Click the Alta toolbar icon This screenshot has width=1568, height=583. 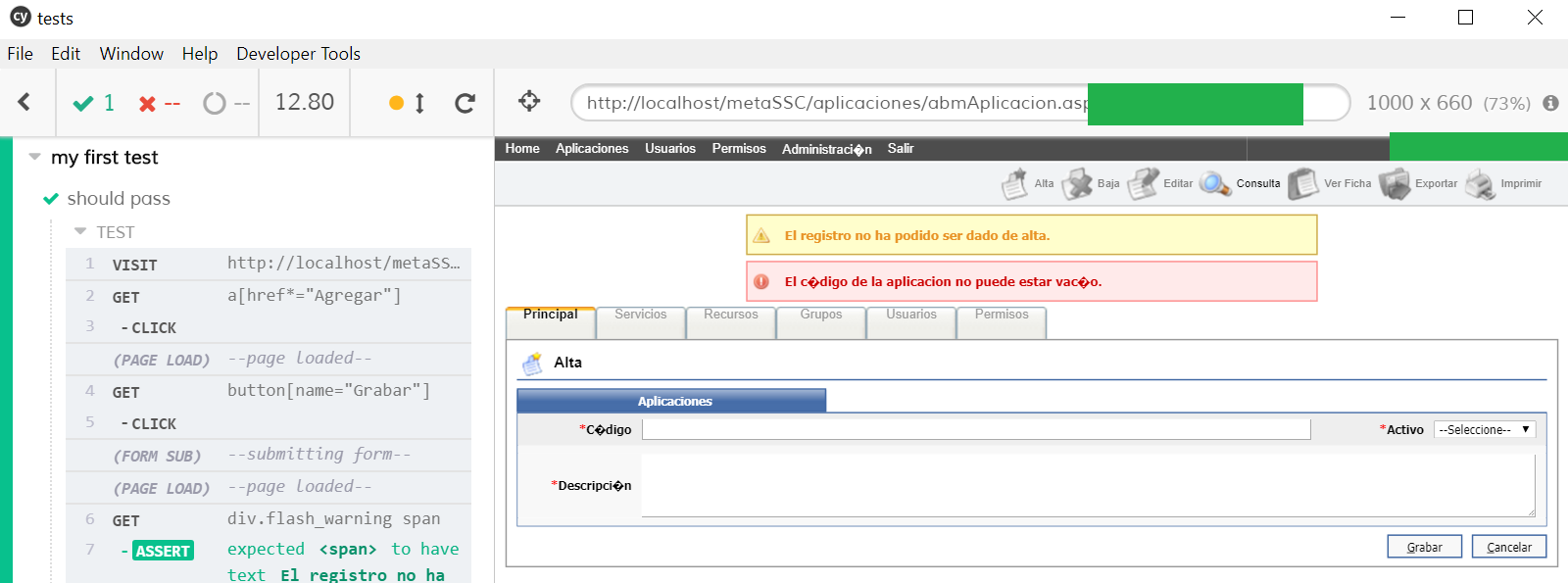[x=1015, y=183]
